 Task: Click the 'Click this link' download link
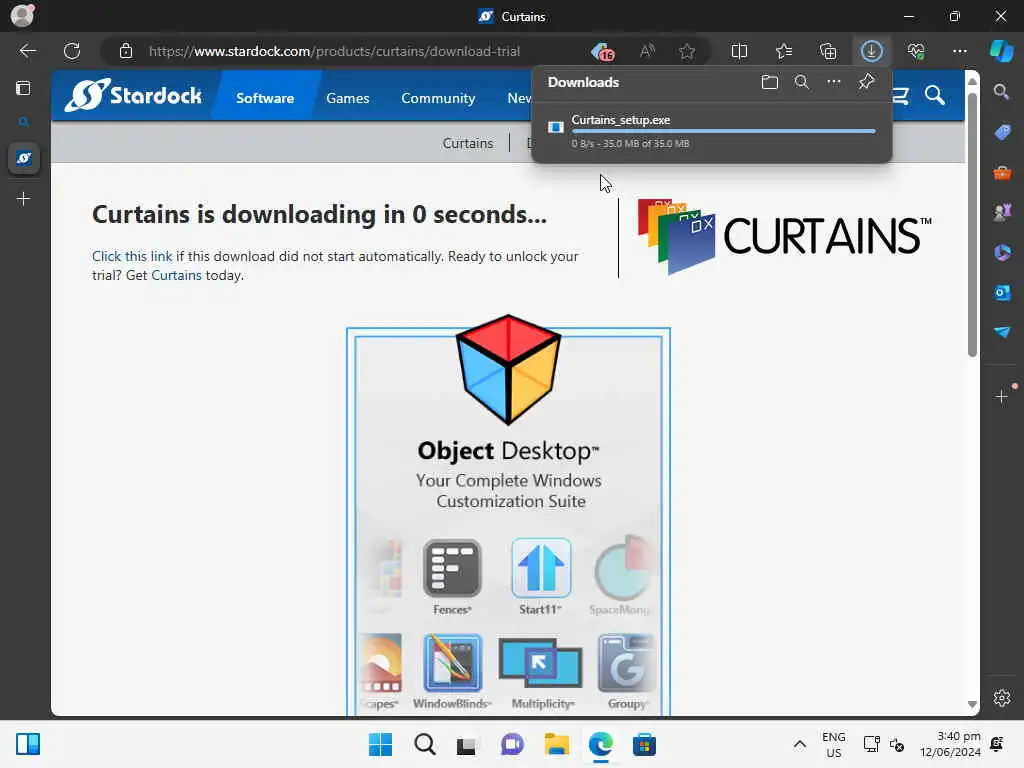[132, 256]
